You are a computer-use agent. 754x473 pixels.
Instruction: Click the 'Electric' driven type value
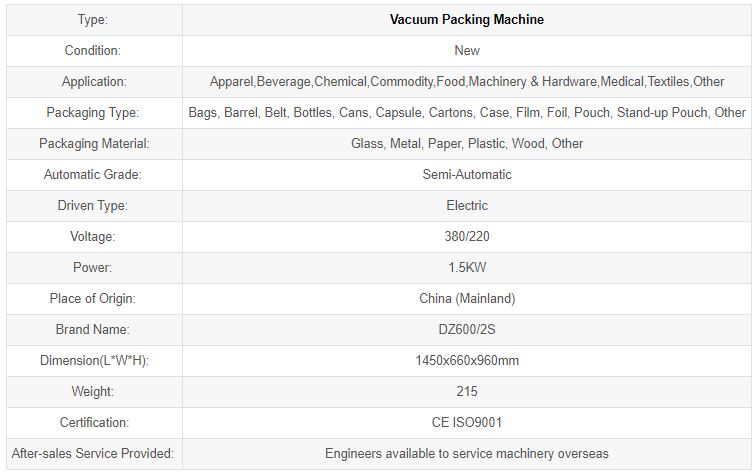[x=466, y=205]
